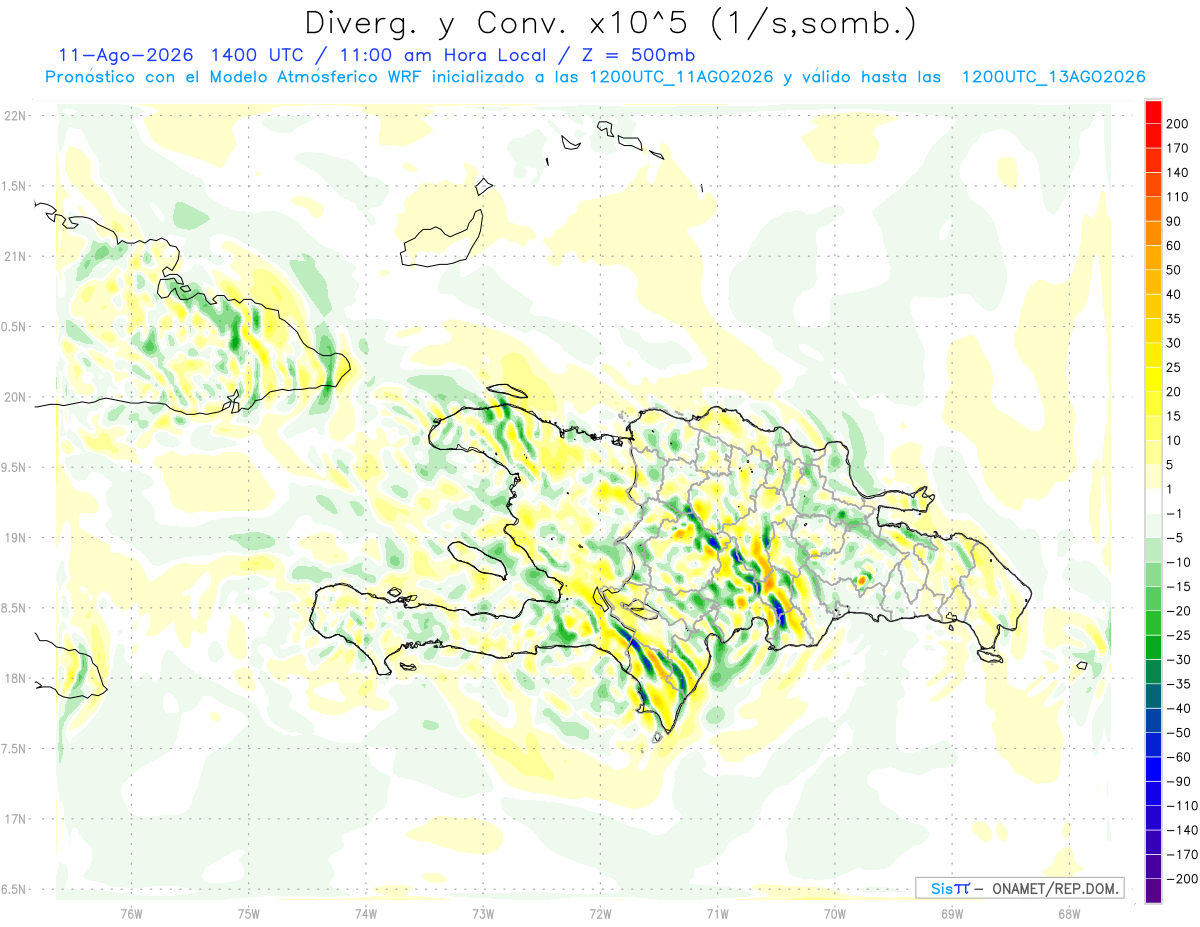Click the '1200UTC_13AGO2026' valid-until text
Image resolution: width=1200 pixels, height=927 pixels.
1053,77
